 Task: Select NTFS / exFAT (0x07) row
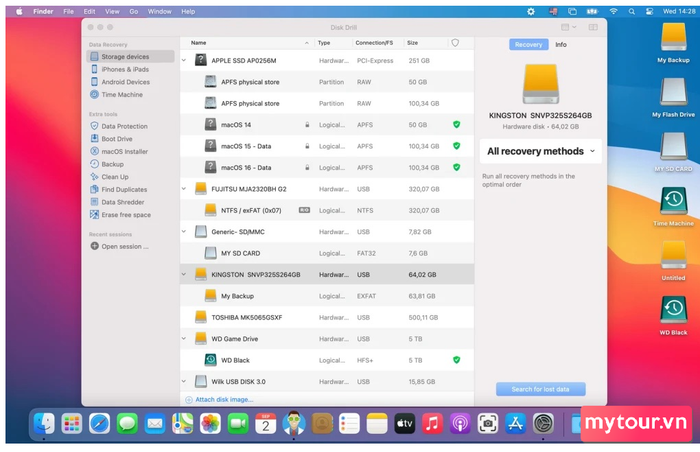point(327,210)
